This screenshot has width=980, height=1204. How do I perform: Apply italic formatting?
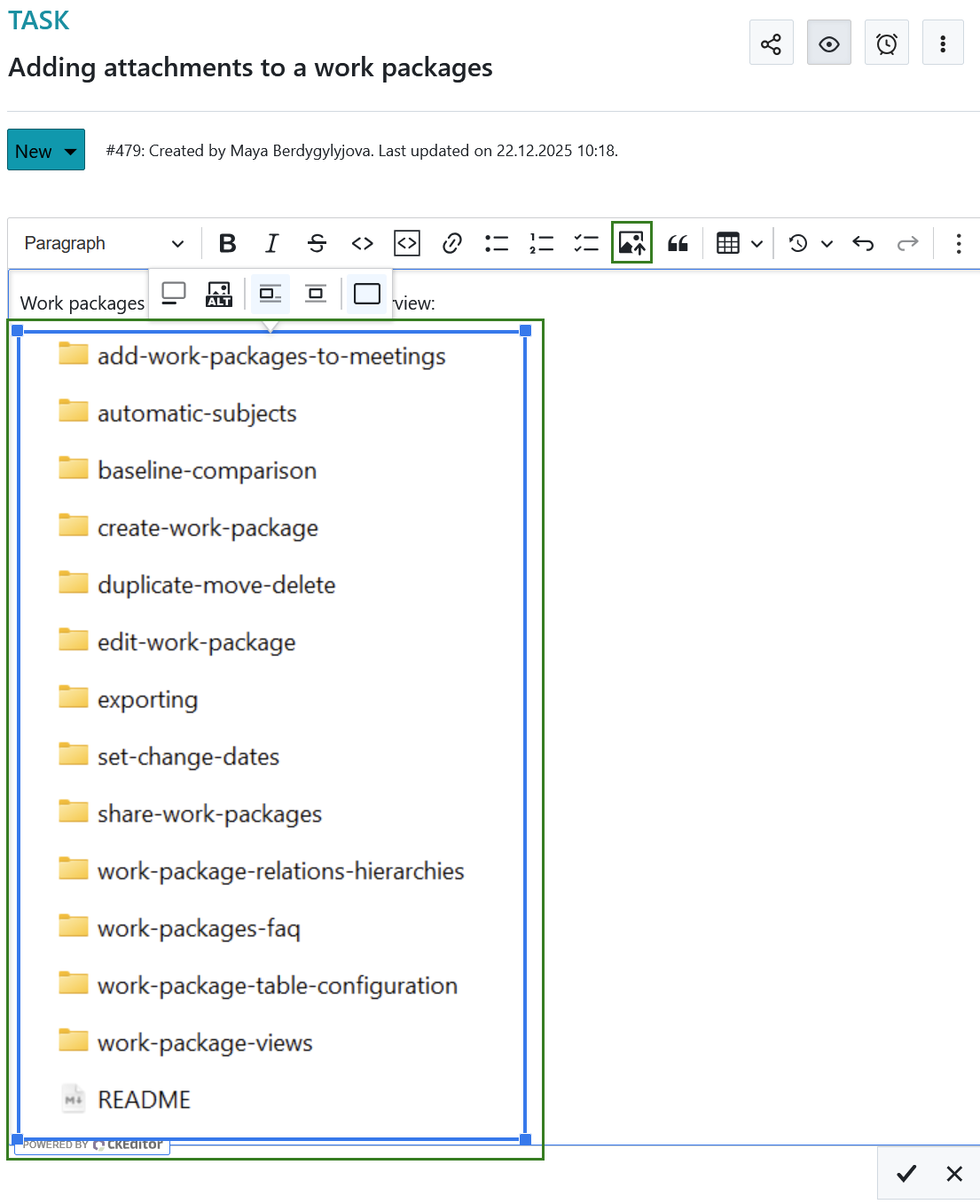271,242
